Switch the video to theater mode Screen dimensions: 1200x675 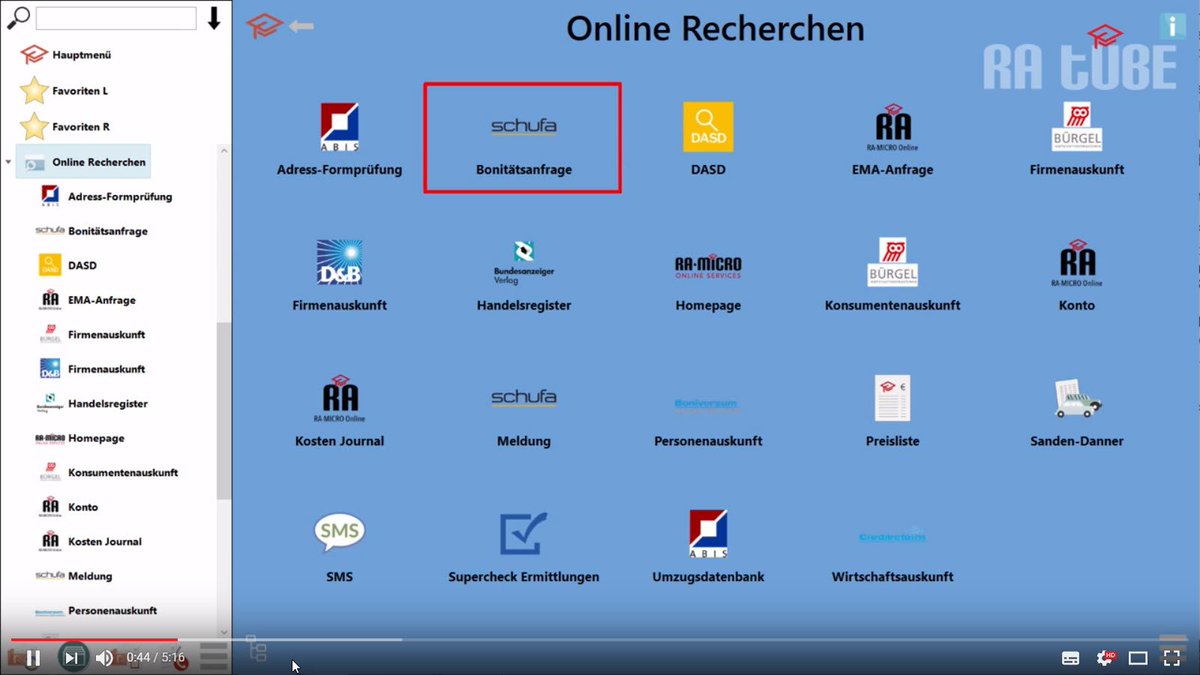[1138, 658]
